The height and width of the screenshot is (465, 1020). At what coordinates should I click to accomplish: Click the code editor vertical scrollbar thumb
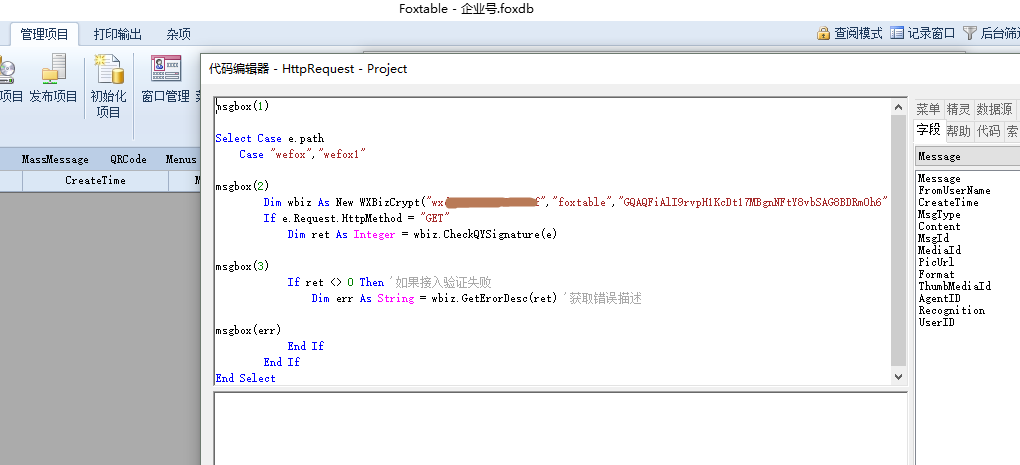tap(898, 240)
